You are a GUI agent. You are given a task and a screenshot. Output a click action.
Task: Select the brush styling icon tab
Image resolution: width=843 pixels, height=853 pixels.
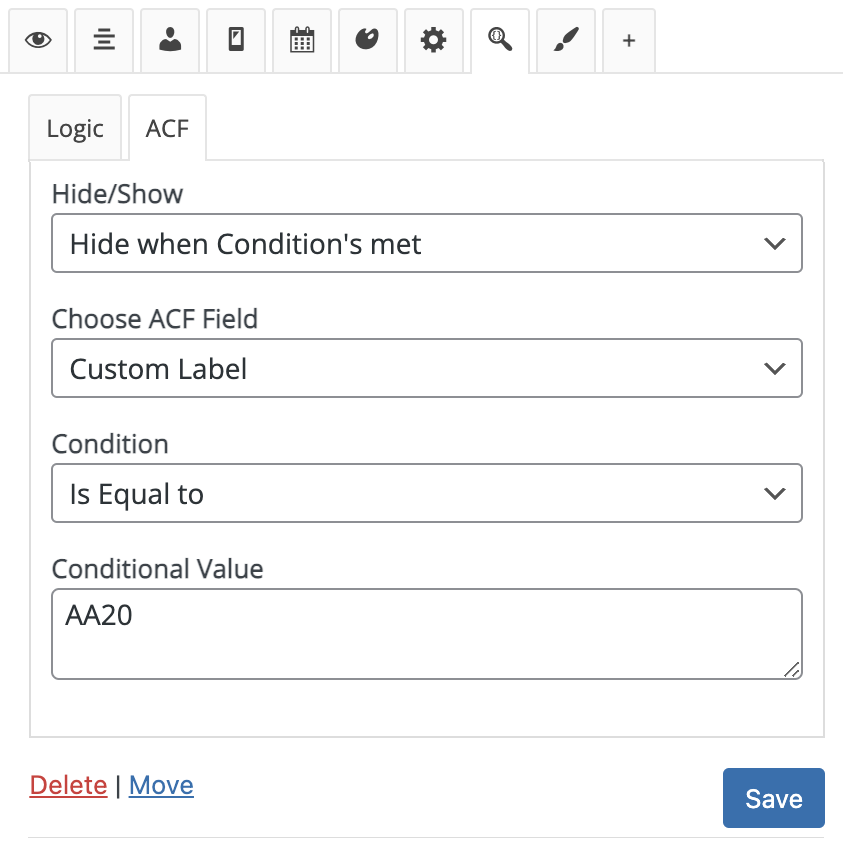(565, 39)
